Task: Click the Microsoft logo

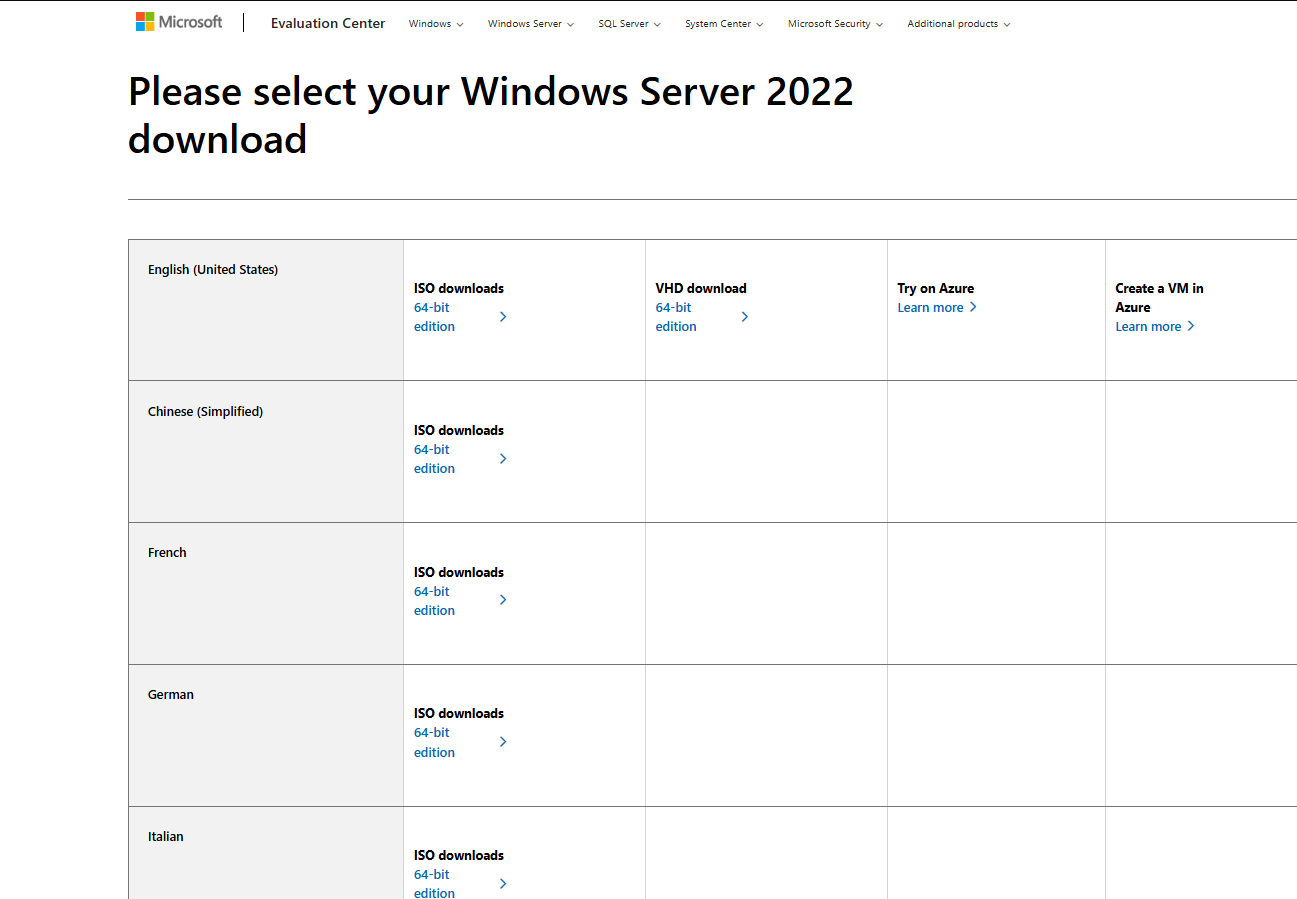Action: click(179, 22)
